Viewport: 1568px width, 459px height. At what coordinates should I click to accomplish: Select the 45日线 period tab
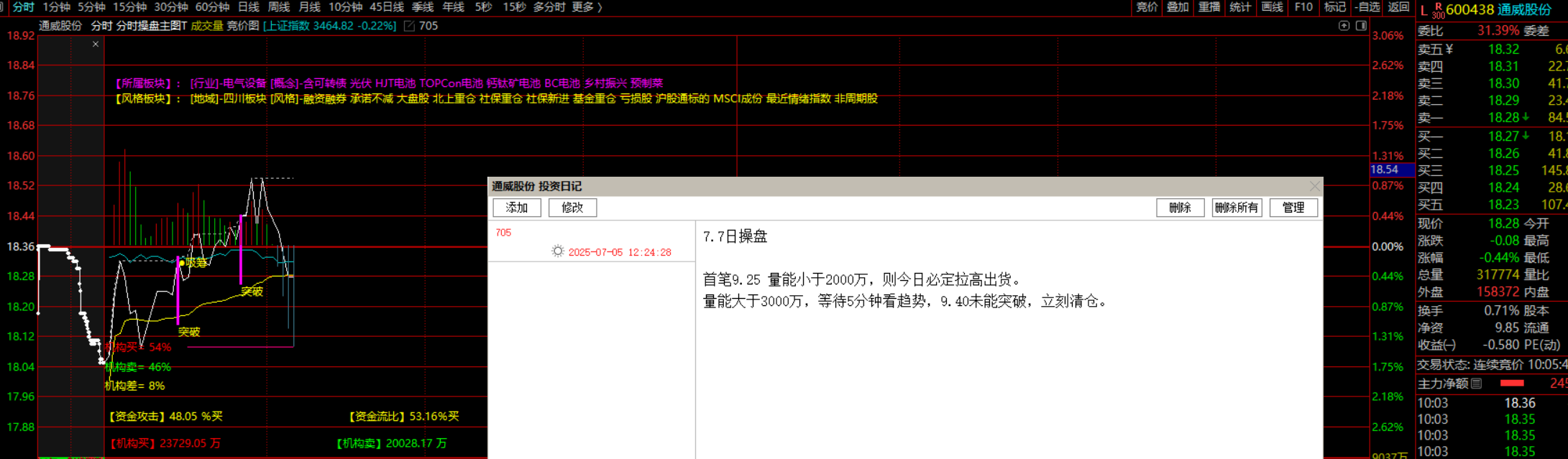(387, 7)
